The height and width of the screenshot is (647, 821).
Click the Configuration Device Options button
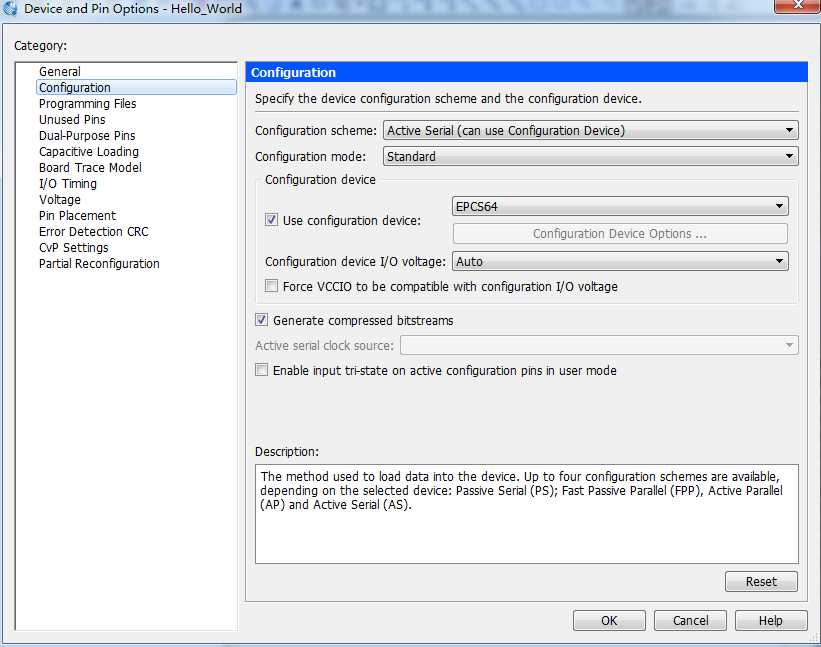(x=620, y=233)
